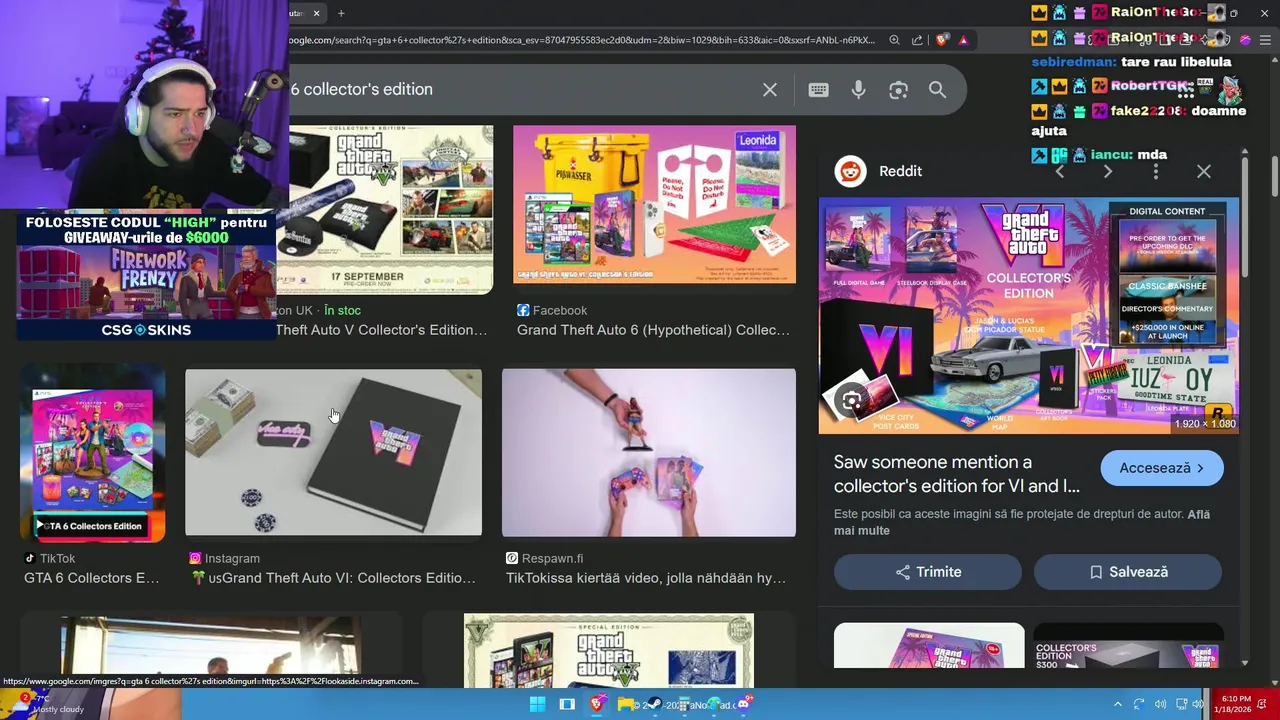Open the on-screen keyboard input tool
1280x720 pixels.
(818, 90)
